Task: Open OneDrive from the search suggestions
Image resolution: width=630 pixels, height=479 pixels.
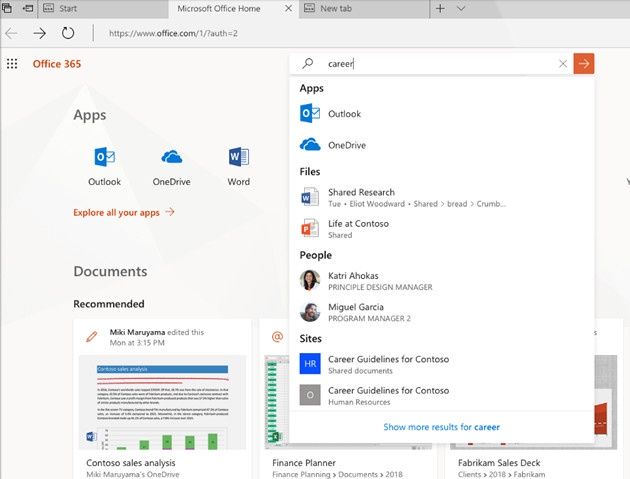Action: (x=442, y=145)
